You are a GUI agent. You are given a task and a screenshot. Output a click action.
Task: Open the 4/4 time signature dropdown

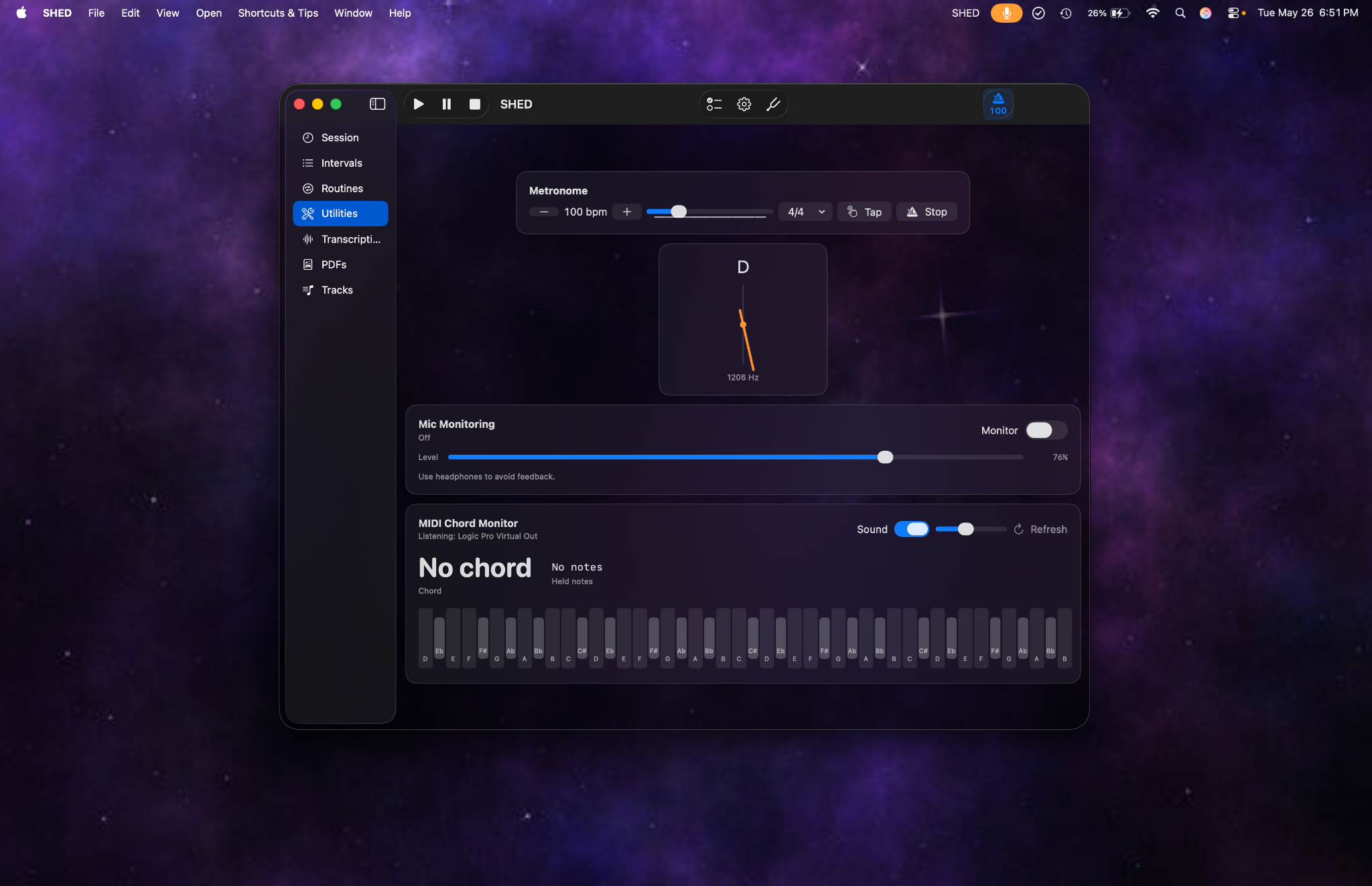[x=806, y=212]
